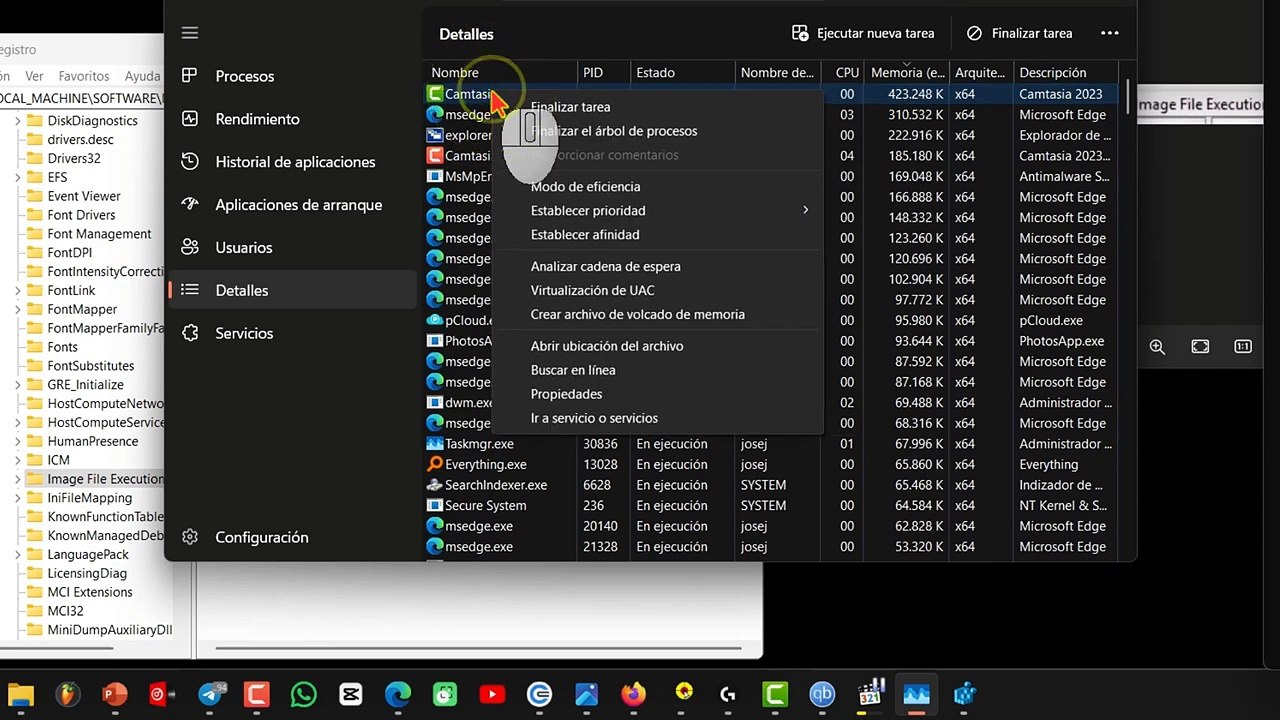Select the MCI Extensions registry key
The image size is (1280, 720).
90,592
